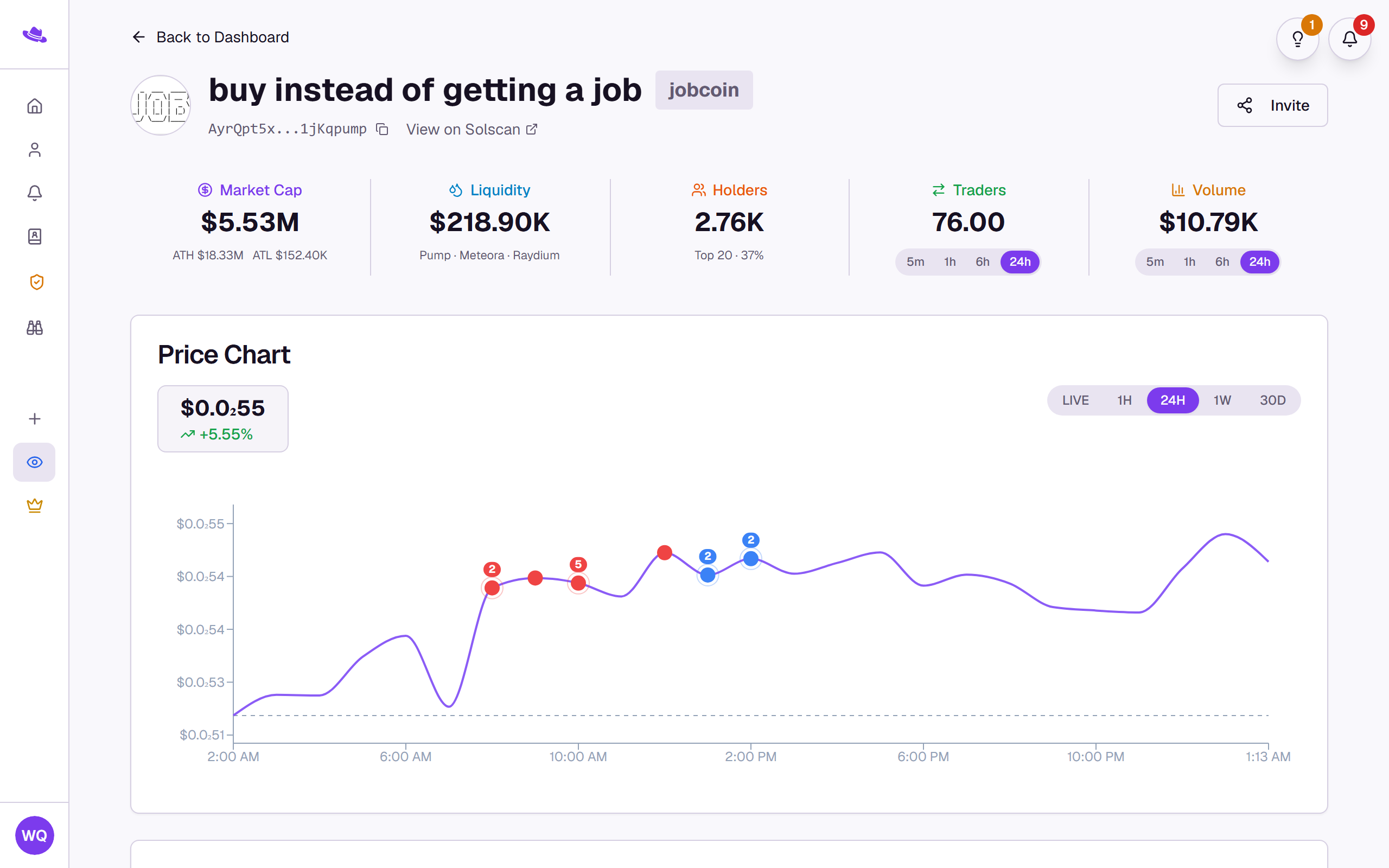Click the token title buy instead of getting a job
This screenshot has height=868, width=1389.
click(425, 90)
